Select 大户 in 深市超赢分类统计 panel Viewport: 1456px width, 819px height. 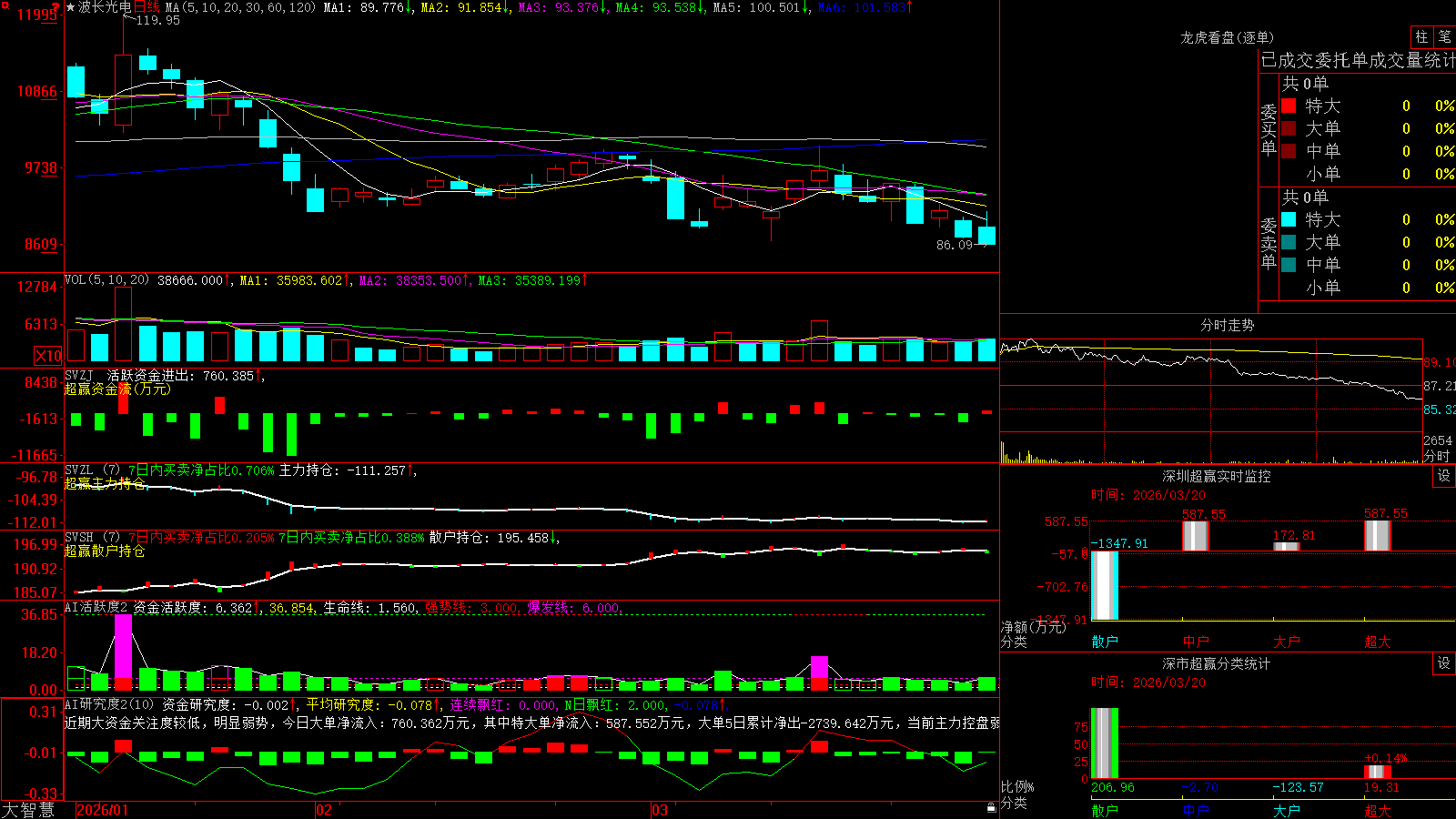pos(1287,810)
